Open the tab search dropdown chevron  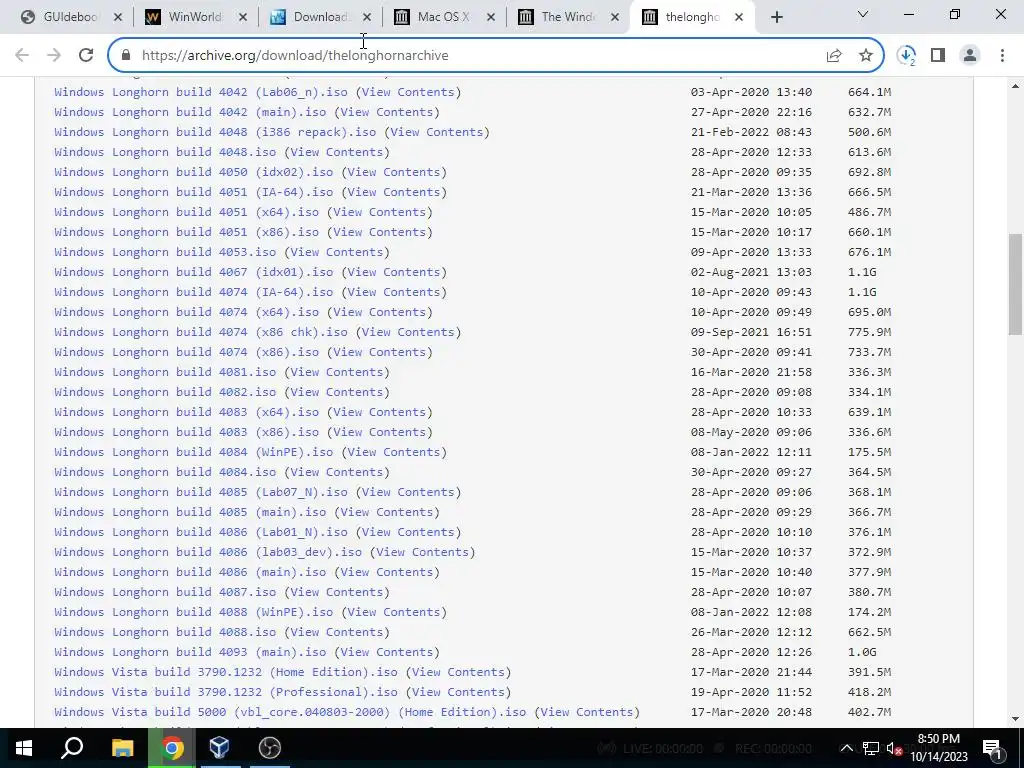tap(863, 14)
